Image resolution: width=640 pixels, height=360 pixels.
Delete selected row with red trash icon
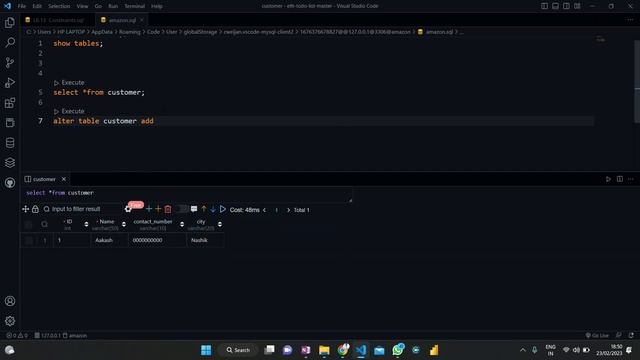point(168,209)
